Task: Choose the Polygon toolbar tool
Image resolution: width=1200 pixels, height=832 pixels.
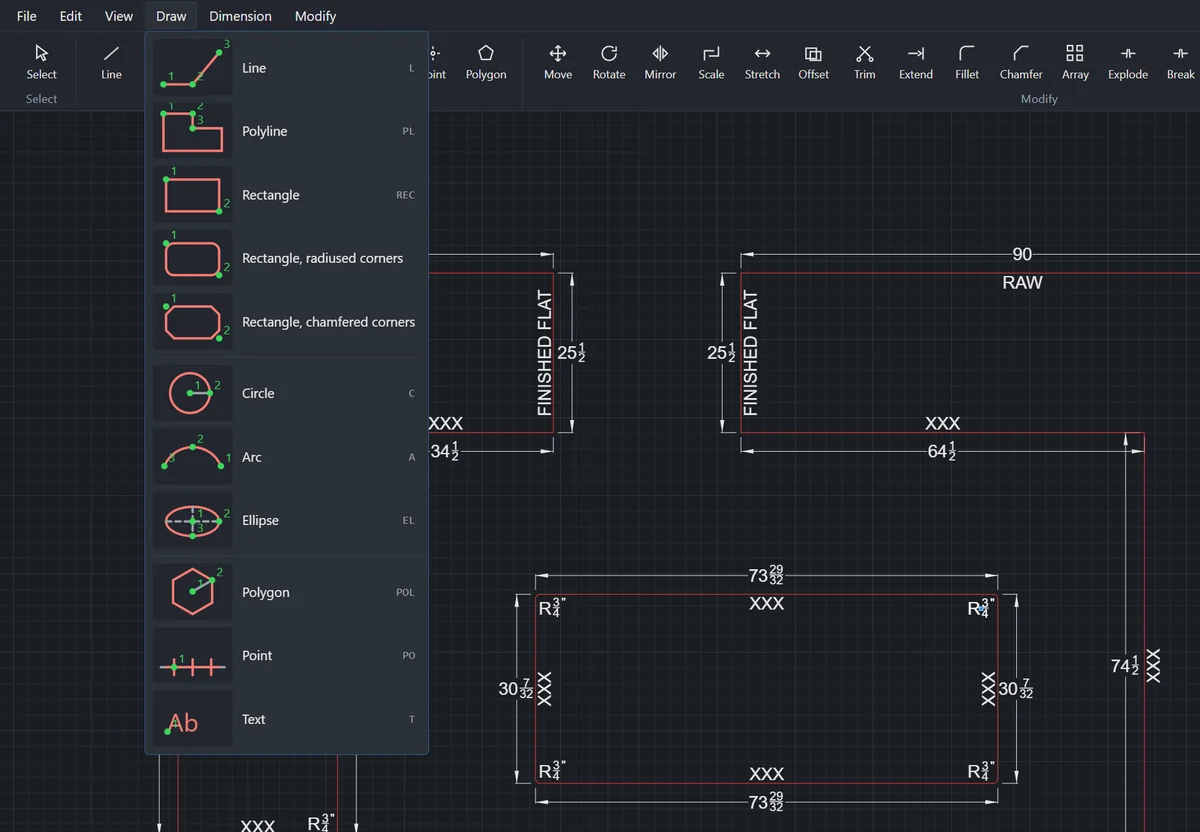Action: click(486, 62)
